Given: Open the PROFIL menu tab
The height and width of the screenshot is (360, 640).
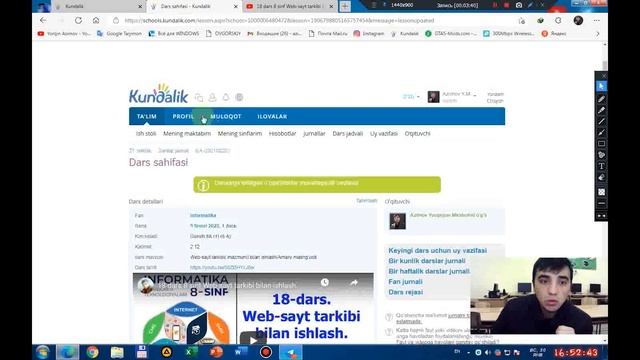Looking at the screenshot, I should pyautogui.click(x=183, y=116).
